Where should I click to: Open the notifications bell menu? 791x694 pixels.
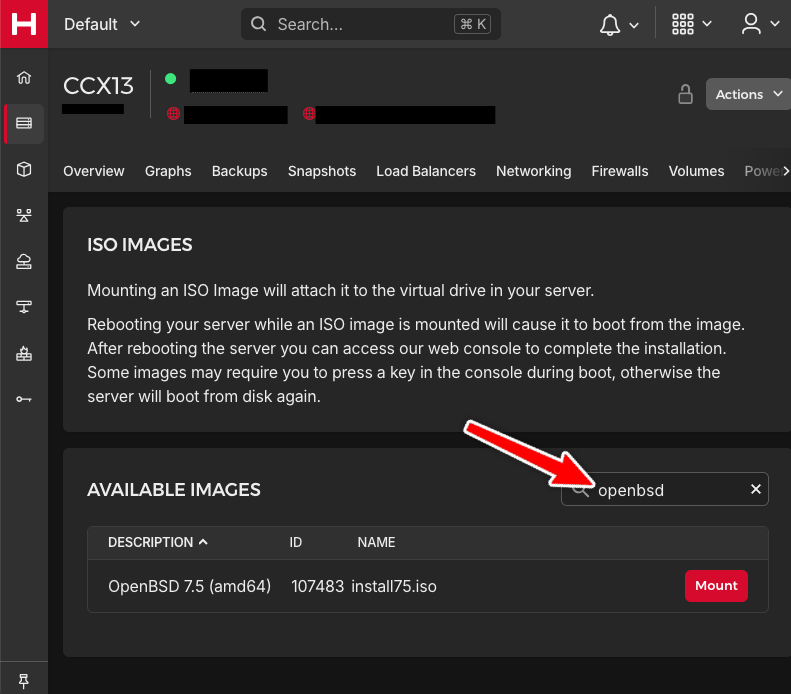pos(610,25)
